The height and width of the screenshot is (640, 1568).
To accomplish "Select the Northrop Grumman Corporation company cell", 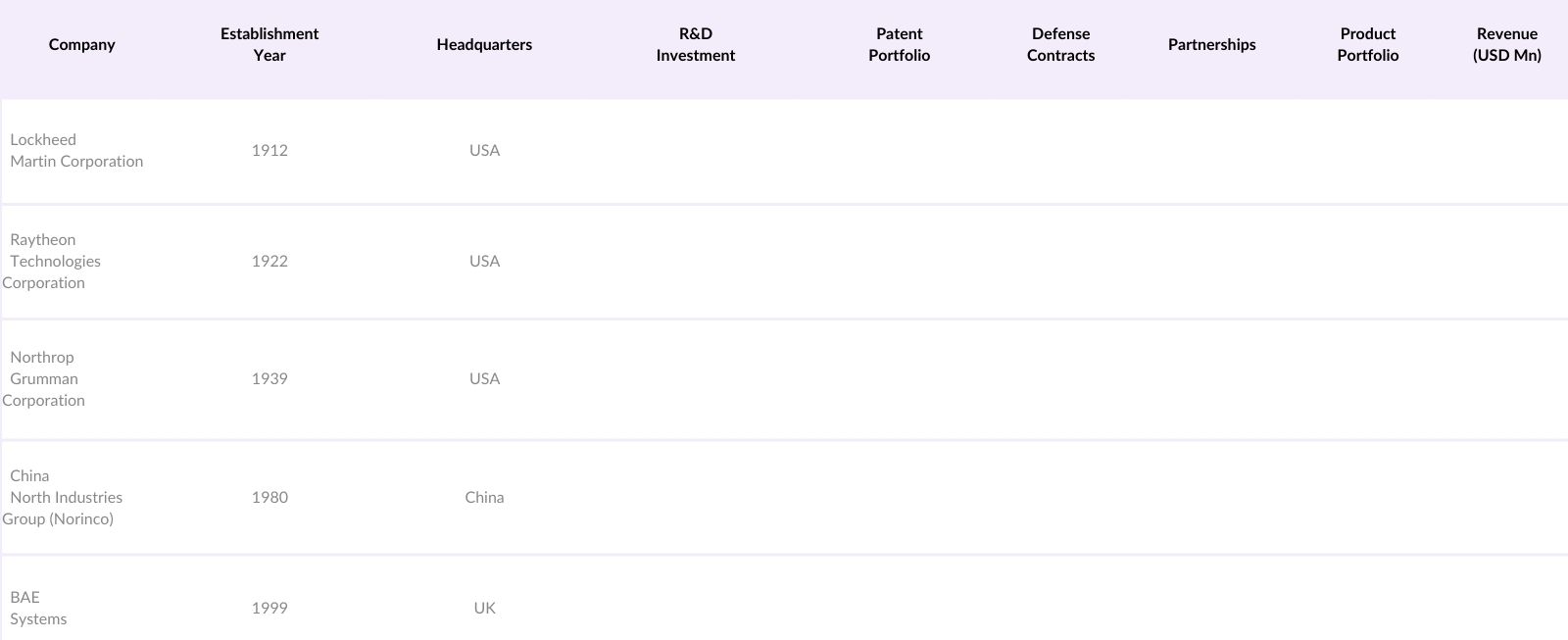I will pyautogui.click(x=44, y=379).
